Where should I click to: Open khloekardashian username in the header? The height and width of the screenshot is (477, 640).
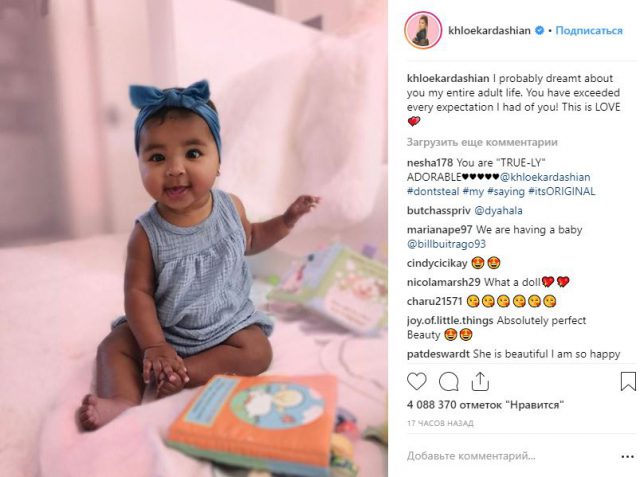(489, 31)
